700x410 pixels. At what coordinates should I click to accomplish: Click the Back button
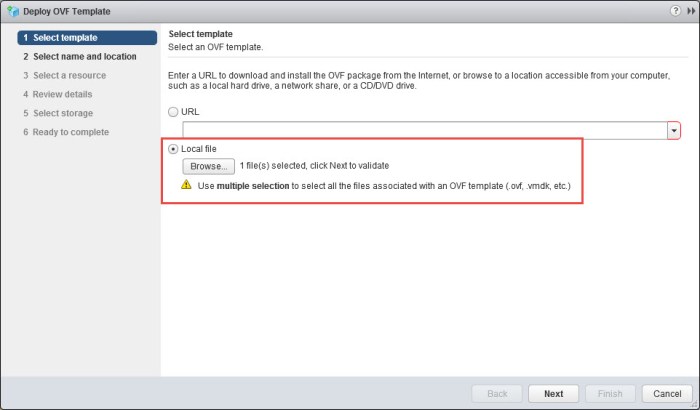pos(497,393)
